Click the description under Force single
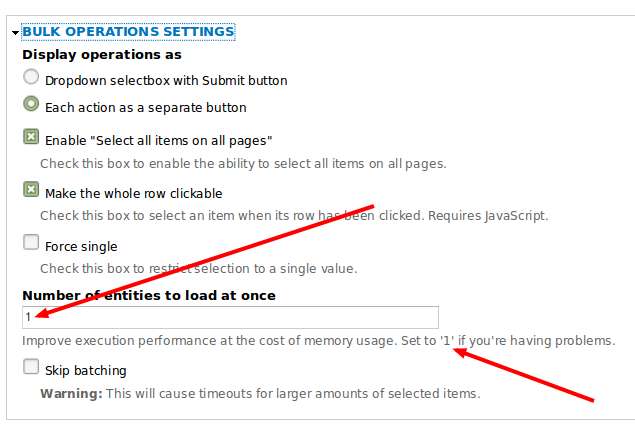The width and height of the screenshot is (635, 438). coord(199,268)
